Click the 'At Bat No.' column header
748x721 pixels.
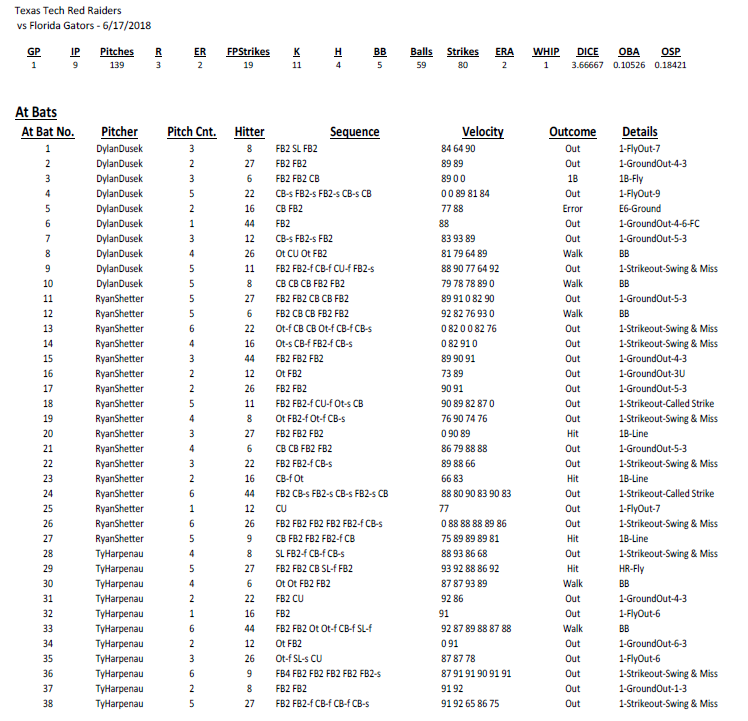48,132
